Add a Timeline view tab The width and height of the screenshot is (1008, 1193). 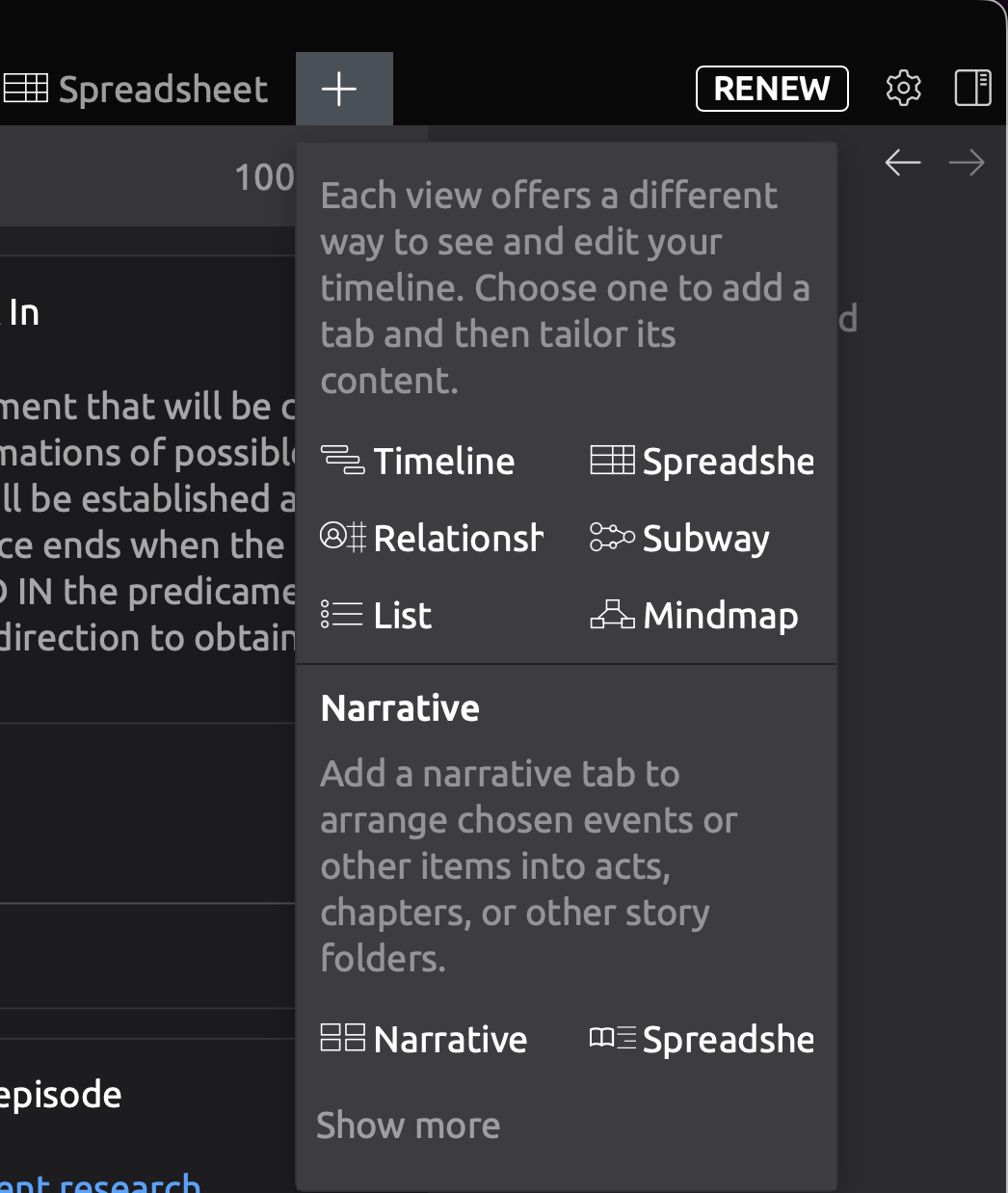443,462
